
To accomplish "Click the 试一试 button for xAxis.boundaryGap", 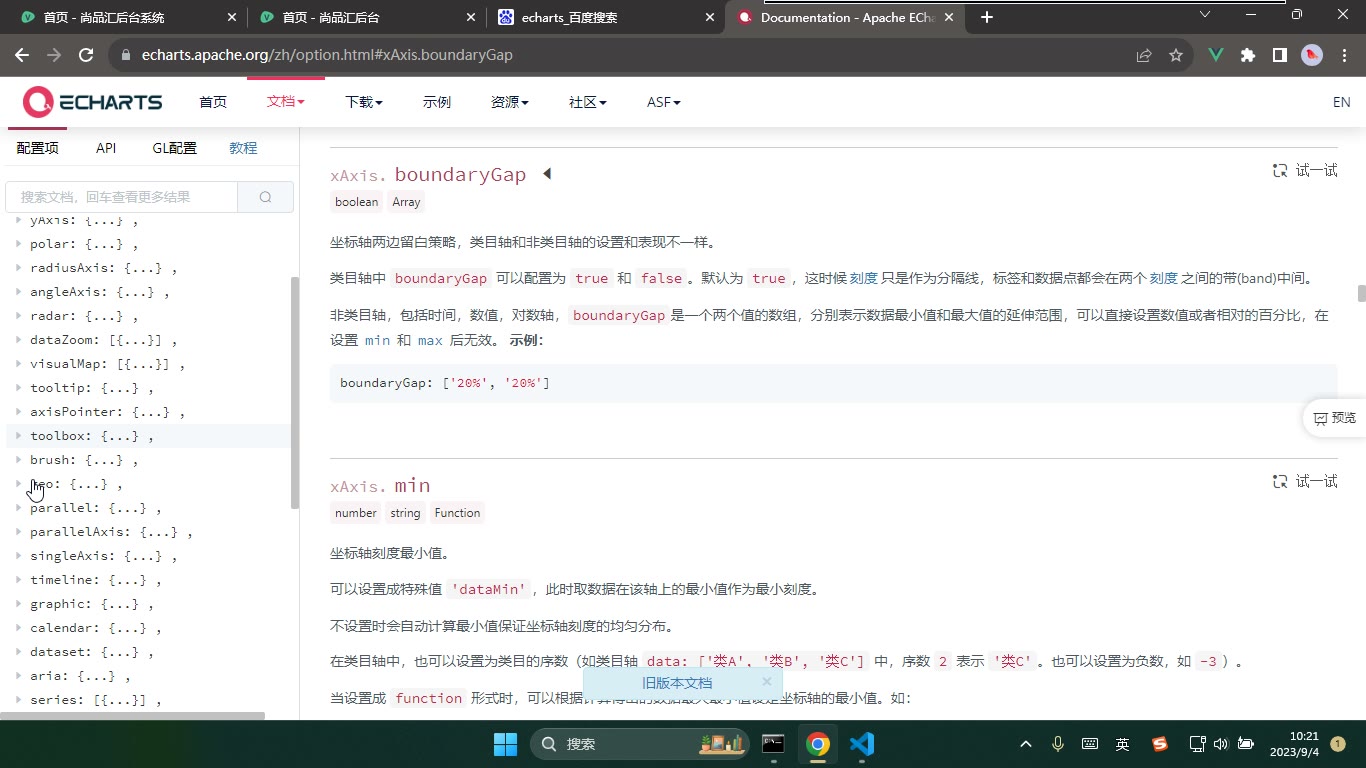I will [x=1304, y=170].
